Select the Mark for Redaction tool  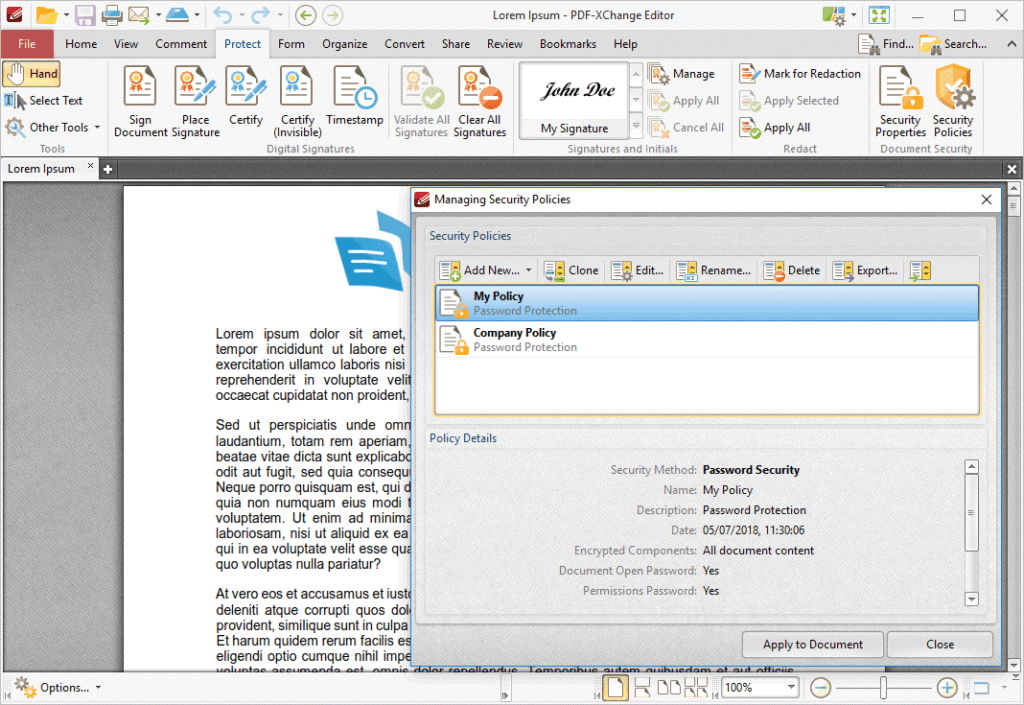tap(800, 73)
